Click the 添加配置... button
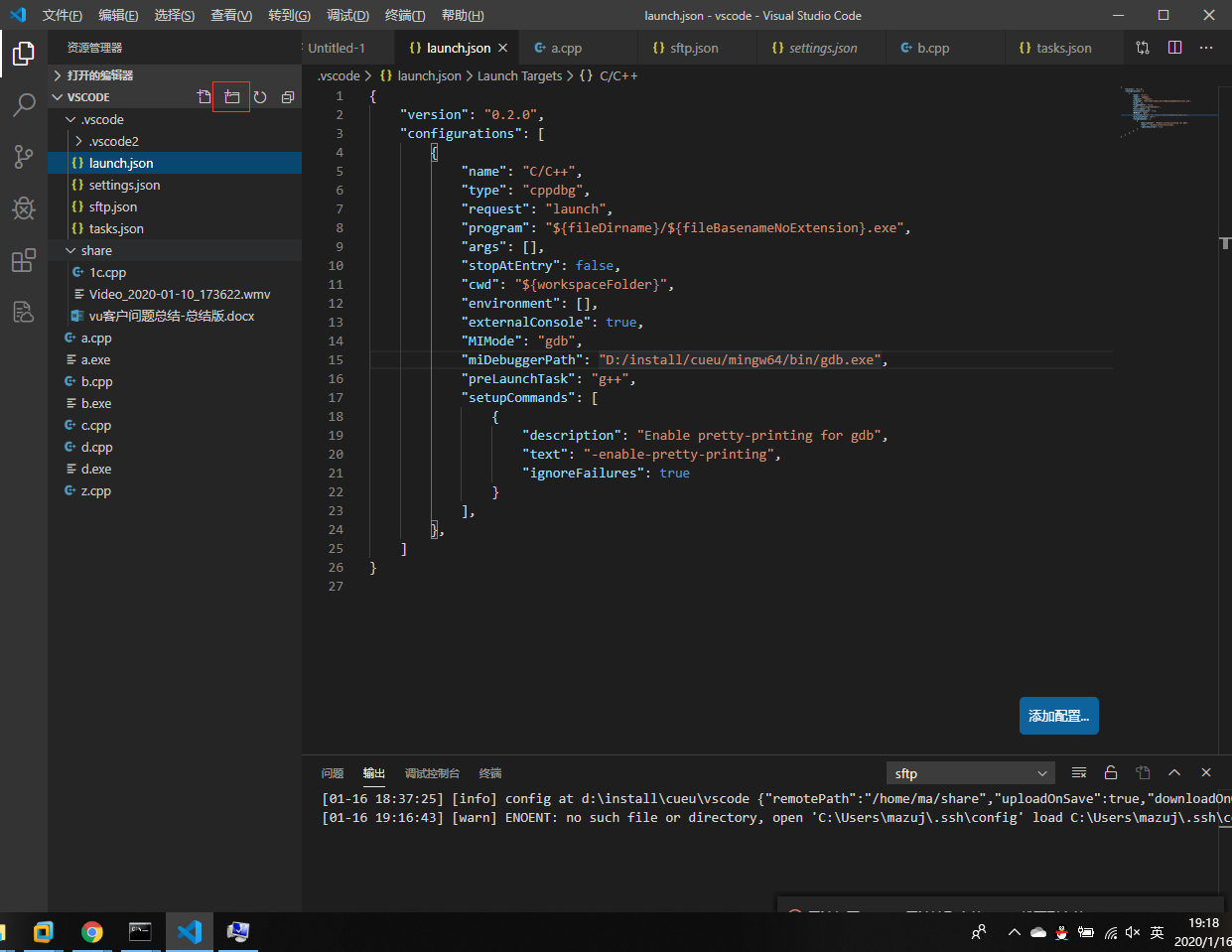This screenshot has height=952, width=1232. point(1058,716)
